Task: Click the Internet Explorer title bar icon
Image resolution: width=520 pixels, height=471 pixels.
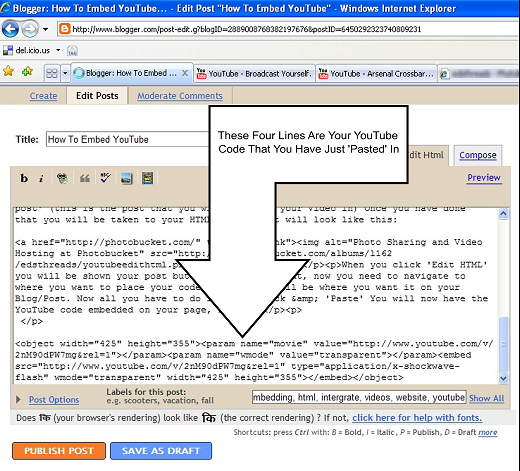Action: 6,7
